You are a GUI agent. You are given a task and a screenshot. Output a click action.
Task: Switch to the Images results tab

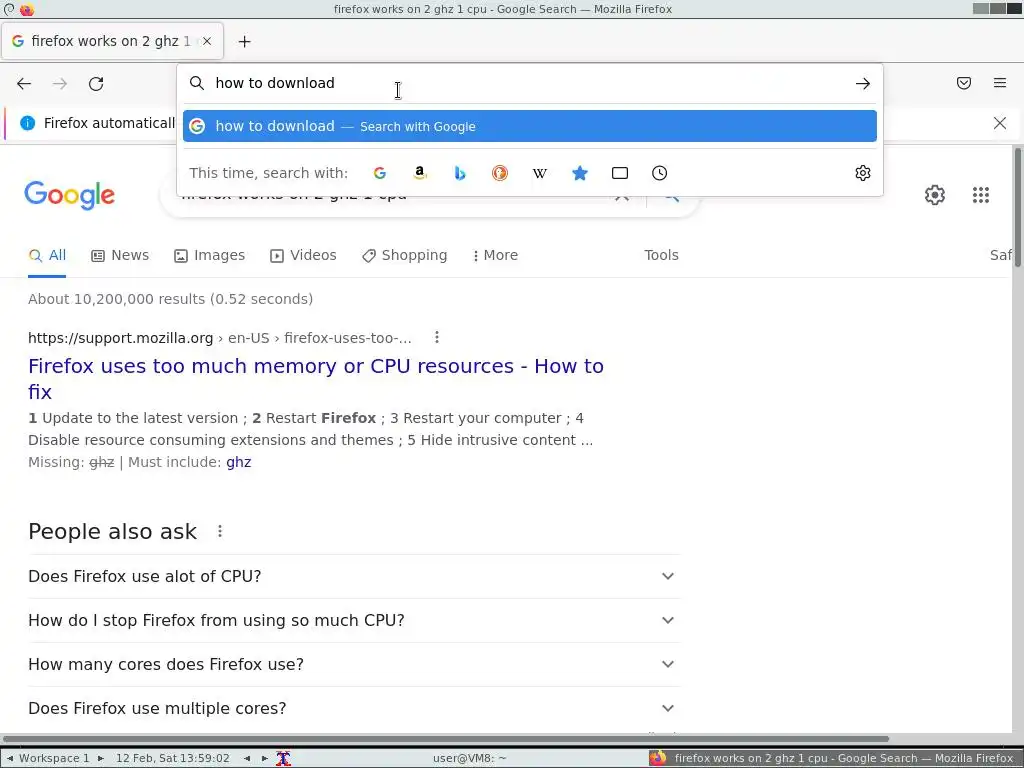(210, 255)
